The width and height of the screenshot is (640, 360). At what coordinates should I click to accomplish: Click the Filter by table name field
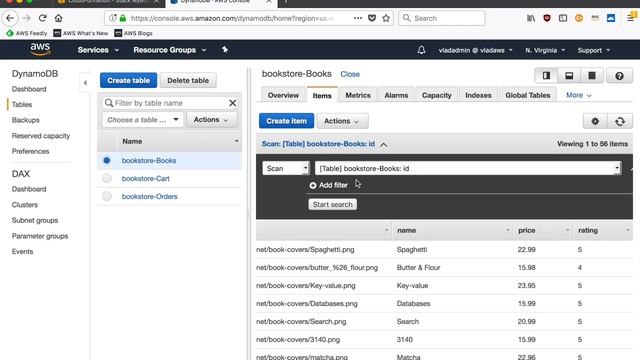tap(169, 103)
